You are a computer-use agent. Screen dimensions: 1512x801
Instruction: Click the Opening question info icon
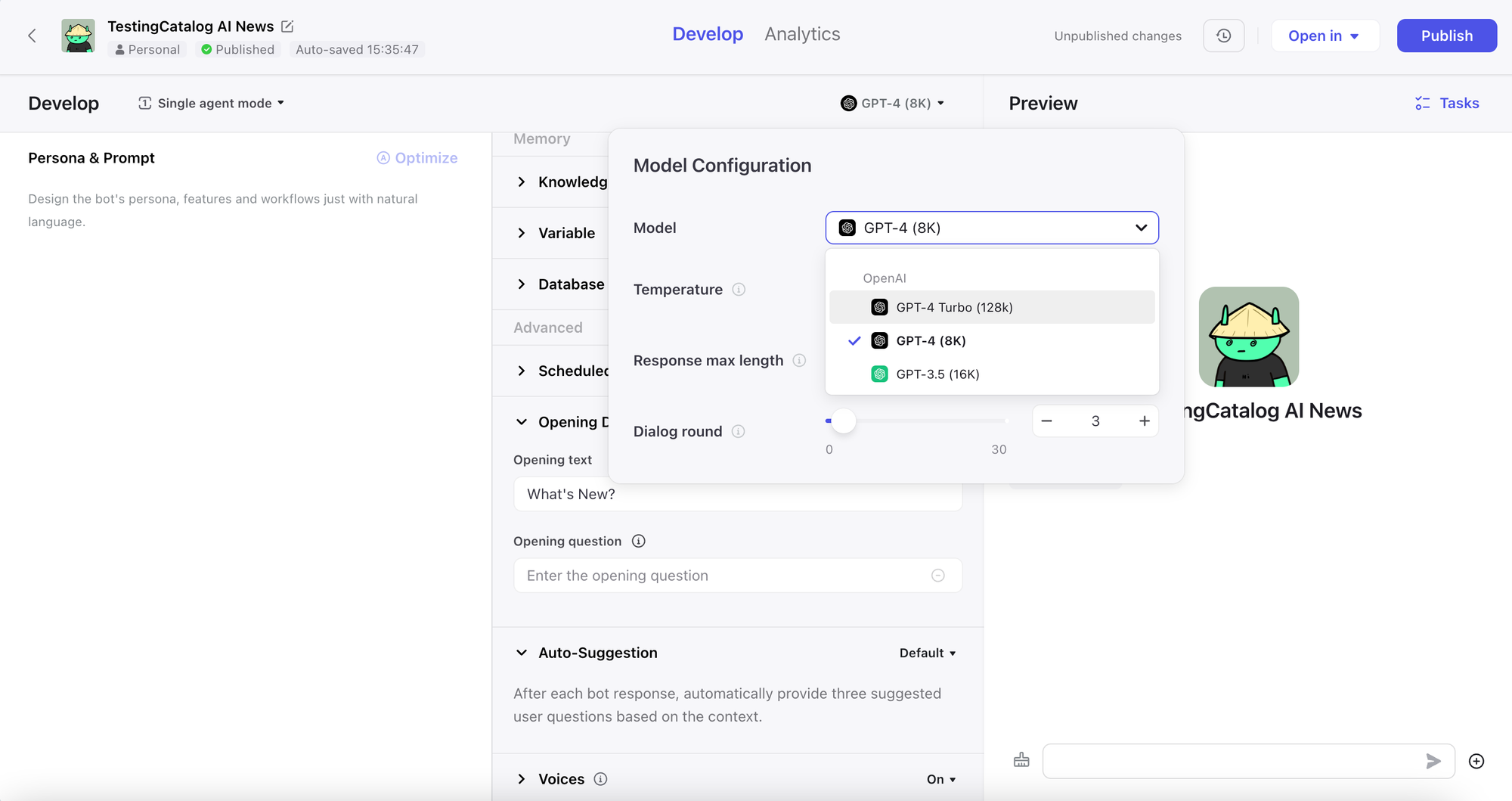point(639,541)
